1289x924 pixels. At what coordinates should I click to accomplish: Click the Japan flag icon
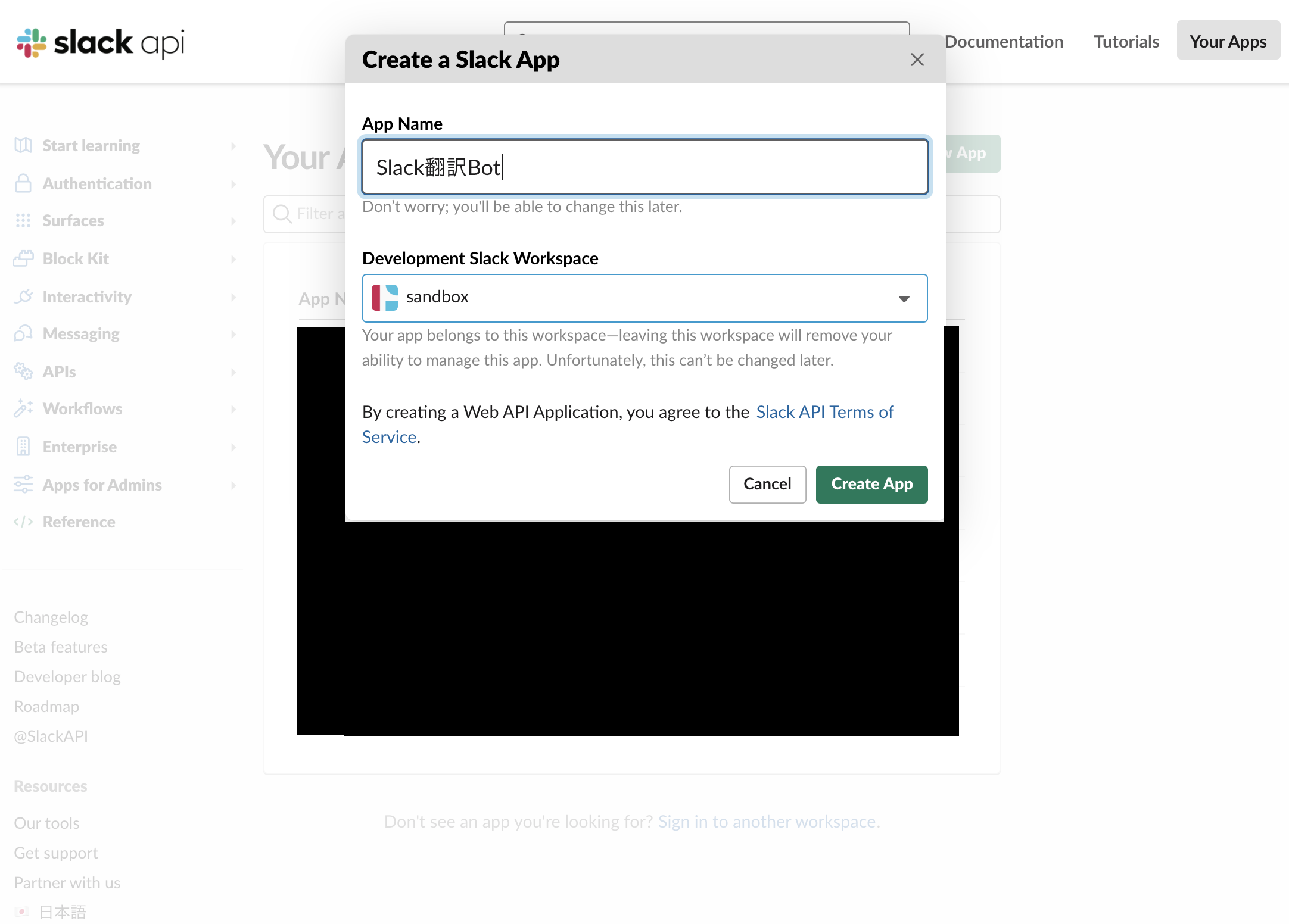pos(22,911)
